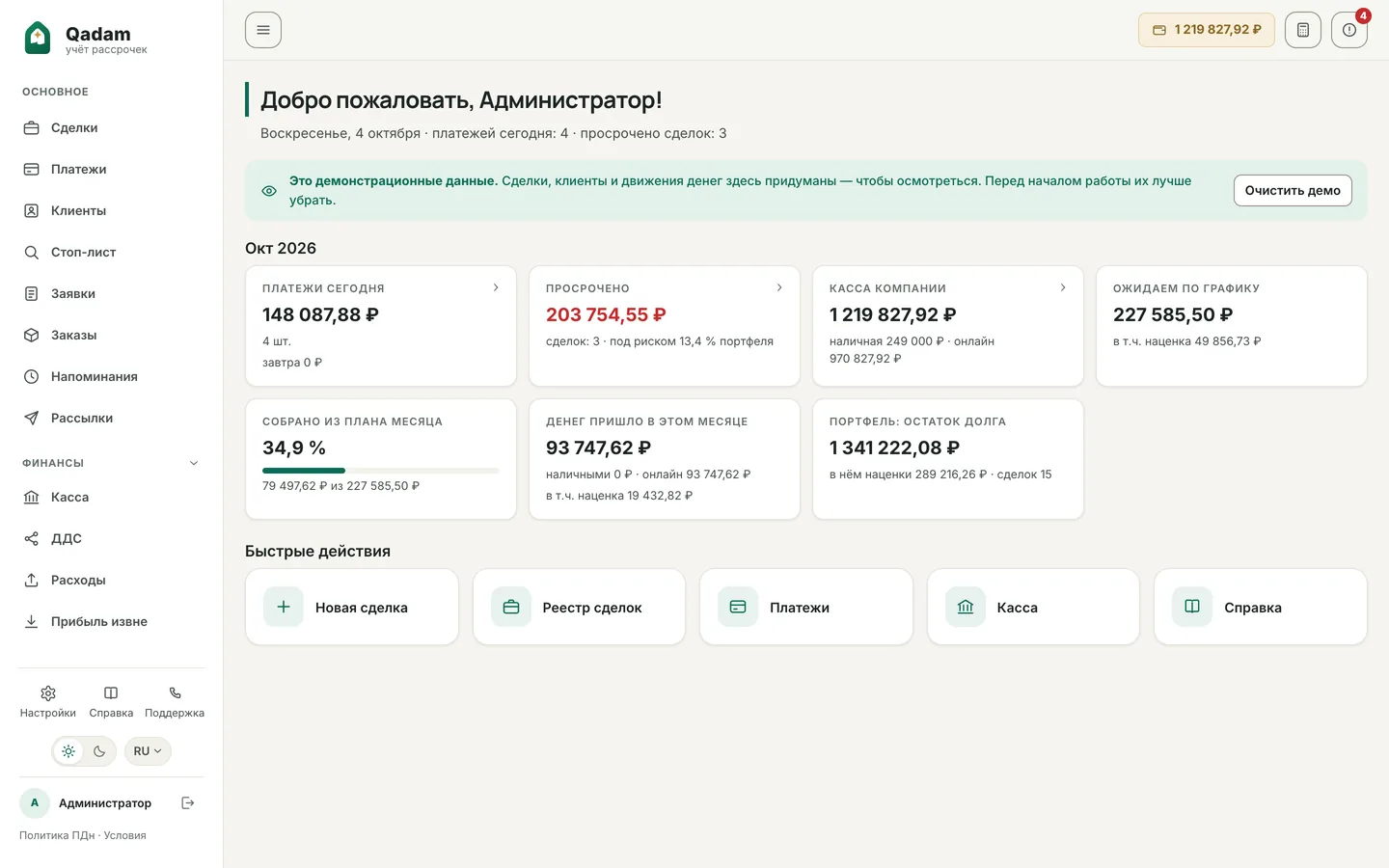This screenshot has height=868, width=1389.
Task: Click the eye icon in demo banner
Action: point(269,191)
